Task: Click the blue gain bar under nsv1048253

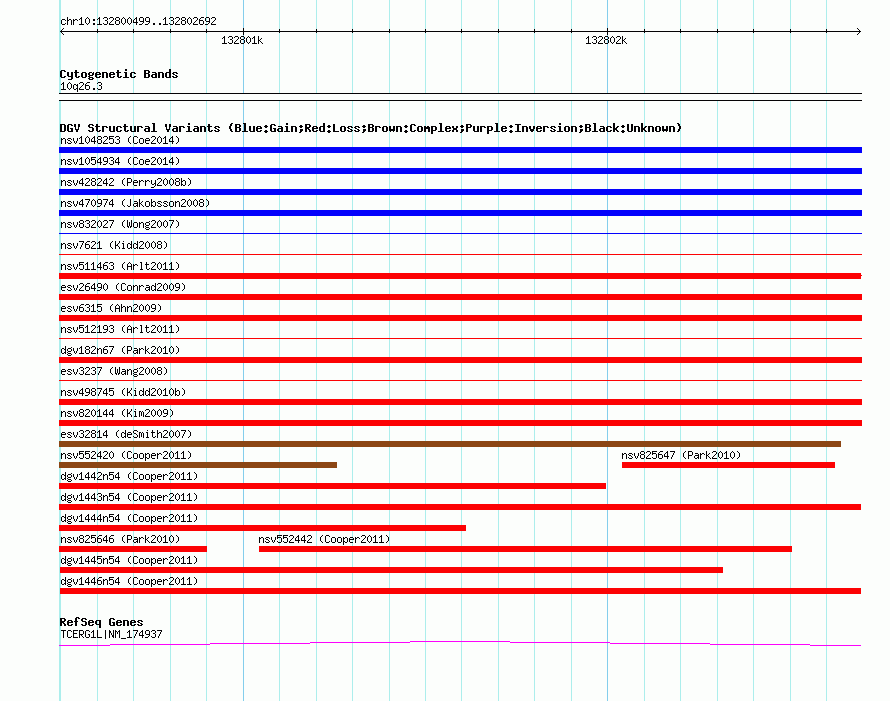Action: (460, 150)
